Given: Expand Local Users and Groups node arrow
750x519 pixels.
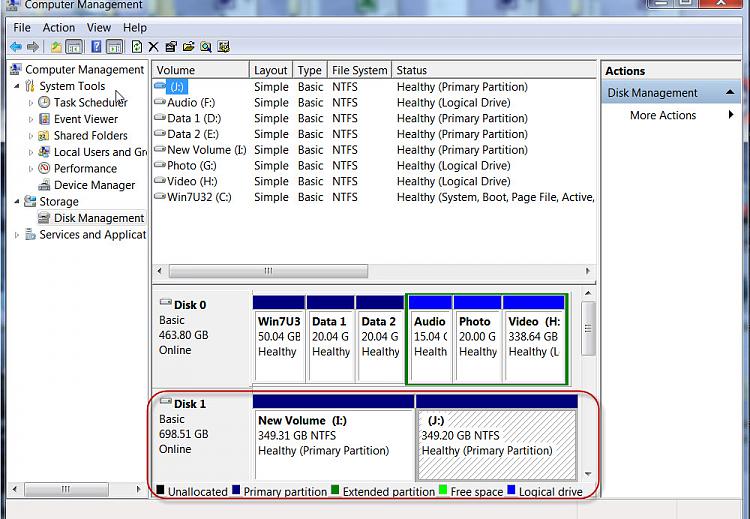Looking at the screenshot, I should tap(31, 153).
